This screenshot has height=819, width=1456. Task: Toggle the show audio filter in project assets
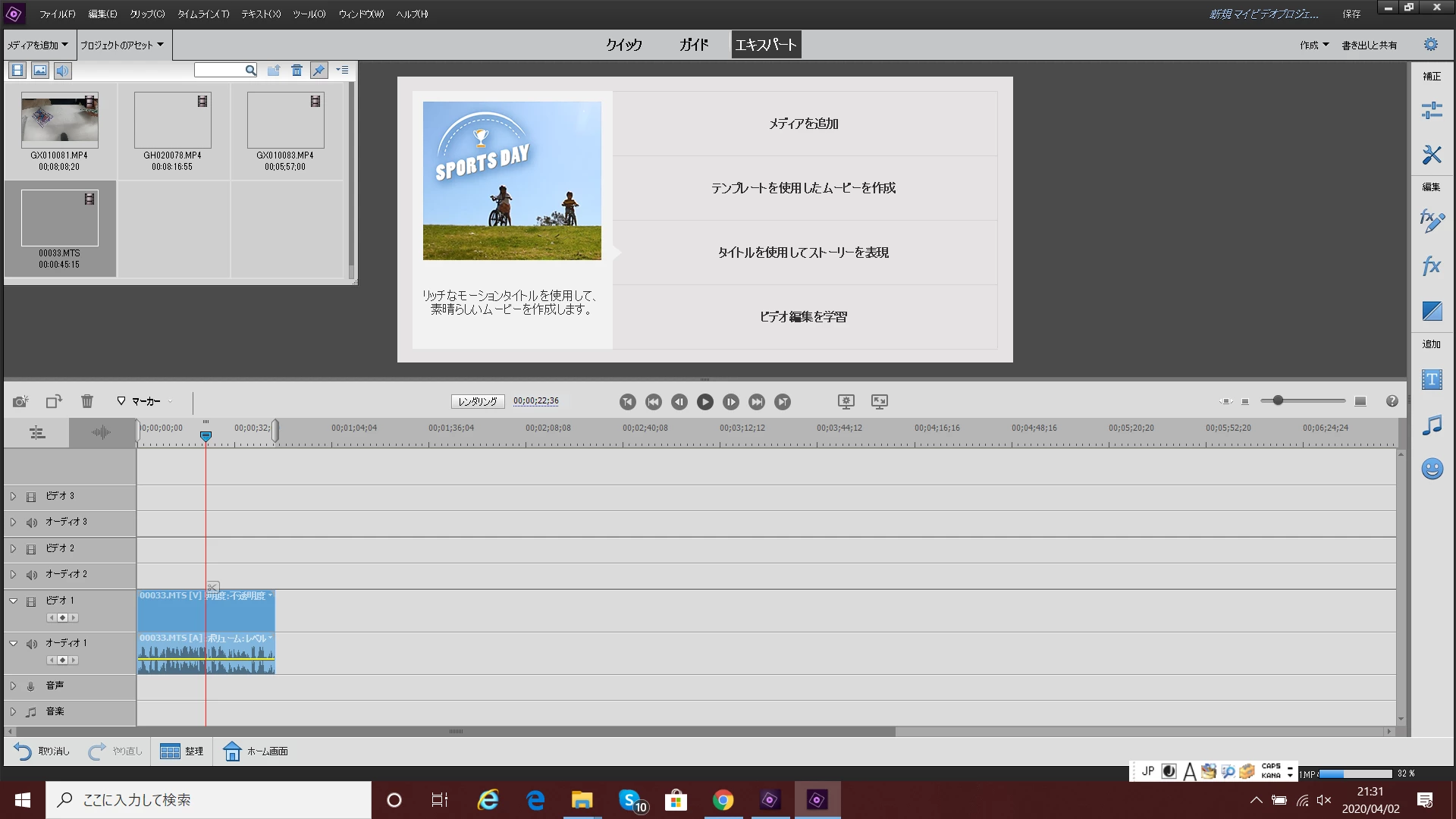point(62,71)
